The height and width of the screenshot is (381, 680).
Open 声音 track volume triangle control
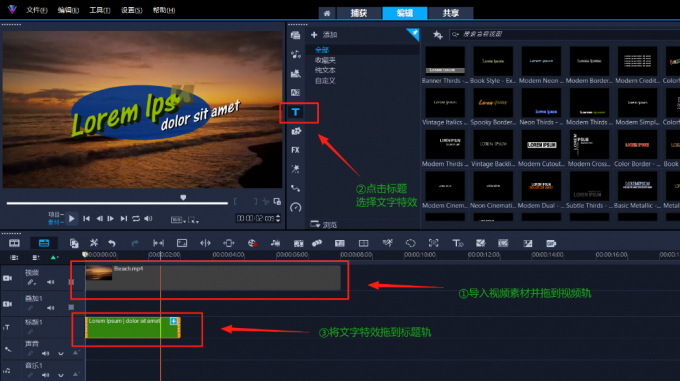pos(75,353)
